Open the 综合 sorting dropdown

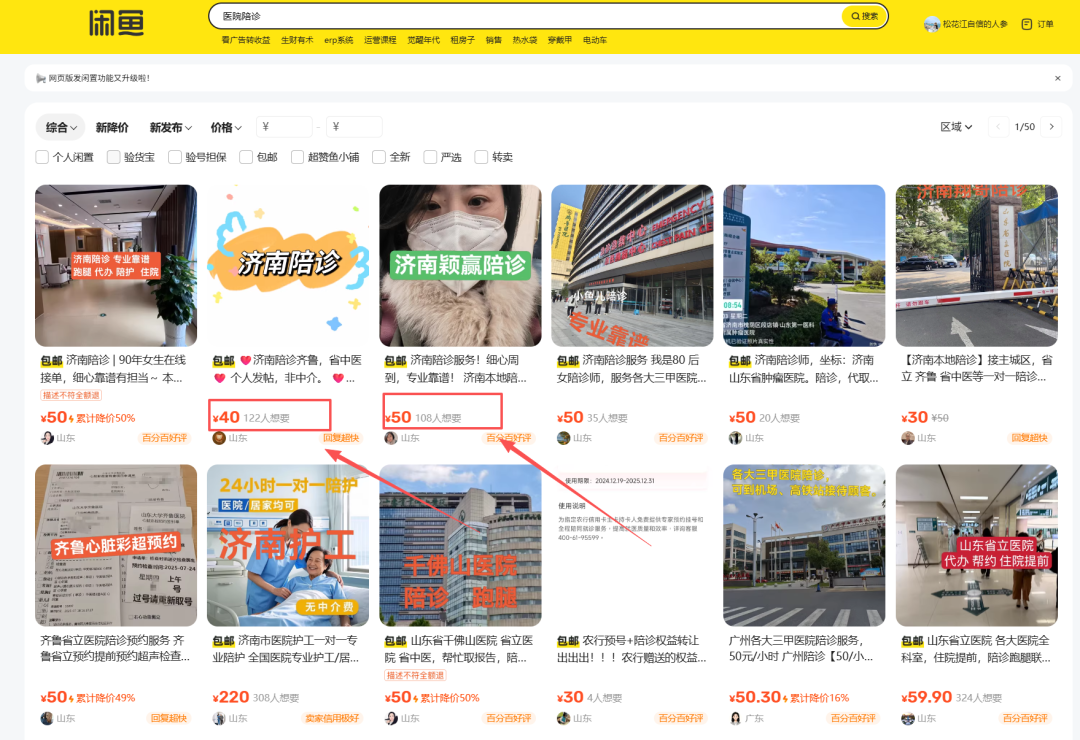click(60, 127)
